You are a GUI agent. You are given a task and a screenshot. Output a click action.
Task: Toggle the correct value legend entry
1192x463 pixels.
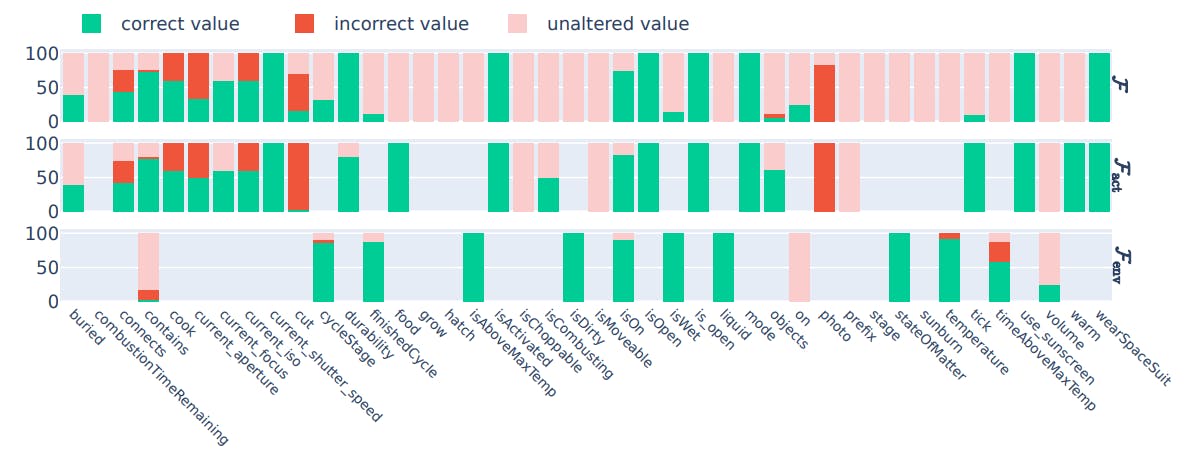(x=160, y=24)
